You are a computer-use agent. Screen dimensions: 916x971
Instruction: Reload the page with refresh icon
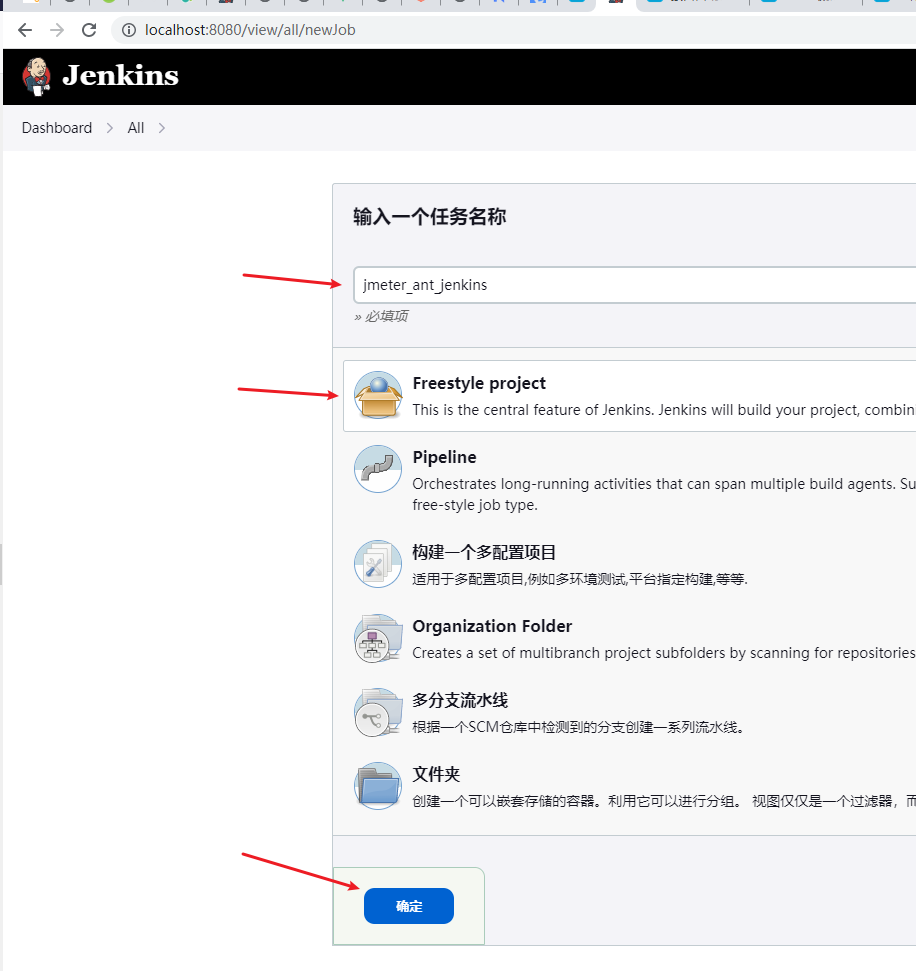(x=89, y=30)
